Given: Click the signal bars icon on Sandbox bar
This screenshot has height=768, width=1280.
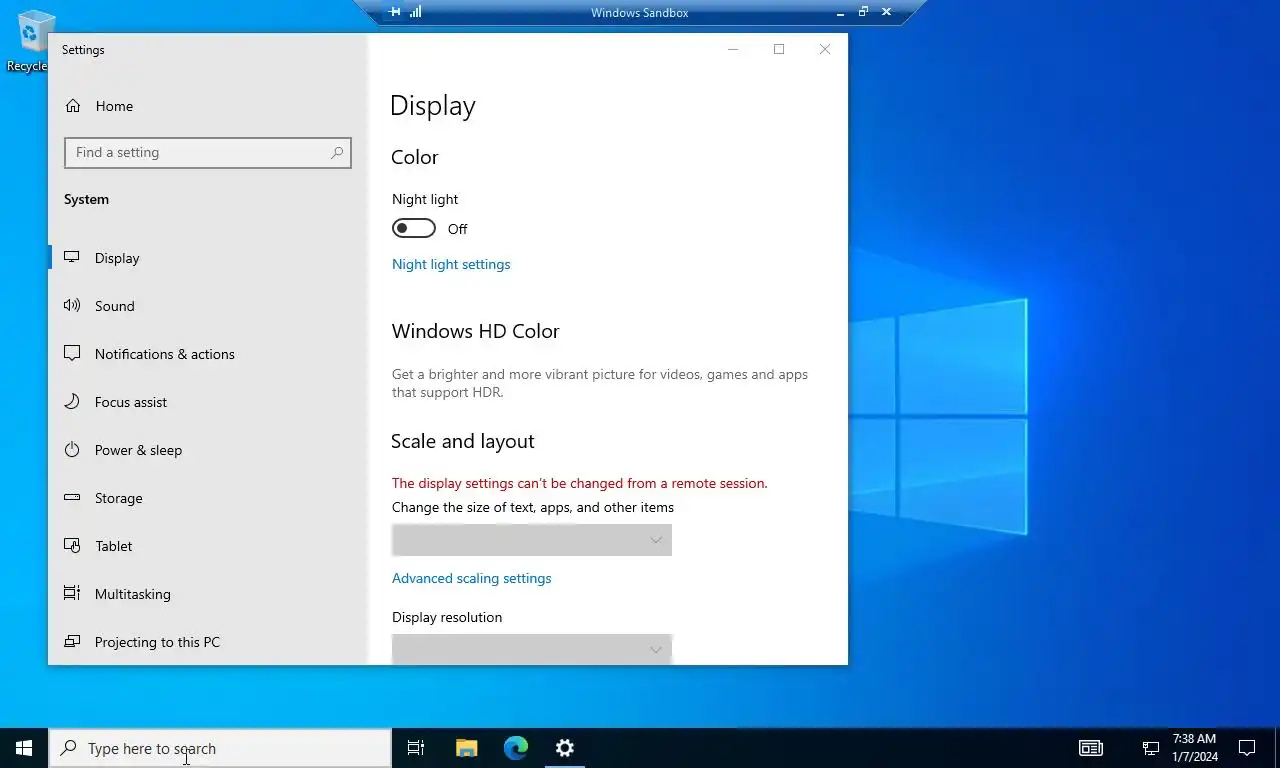Looking at the screenshot, I should (x=416, y=12).
